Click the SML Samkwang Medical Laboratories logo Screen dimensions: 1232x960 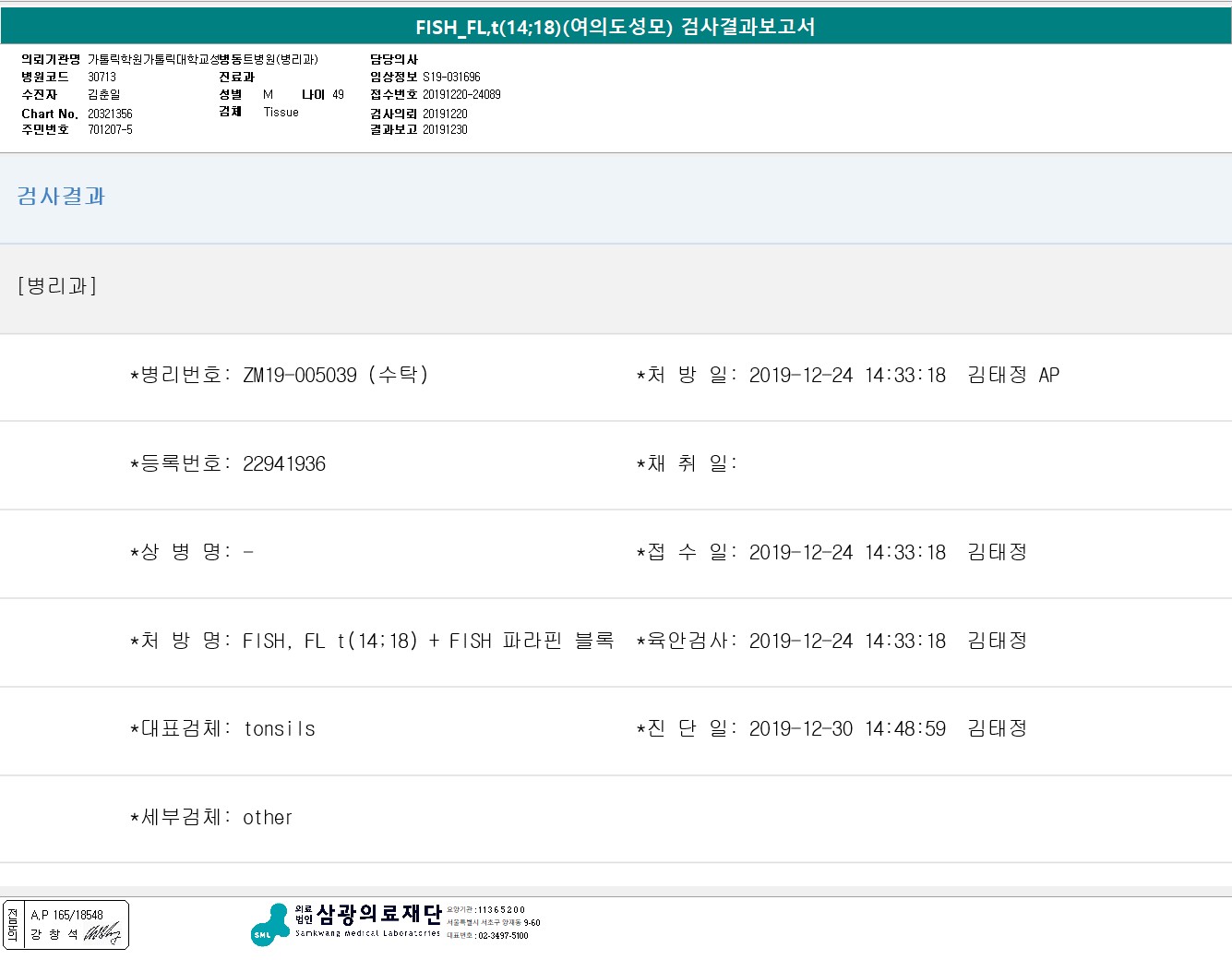[x=270, y=925]
